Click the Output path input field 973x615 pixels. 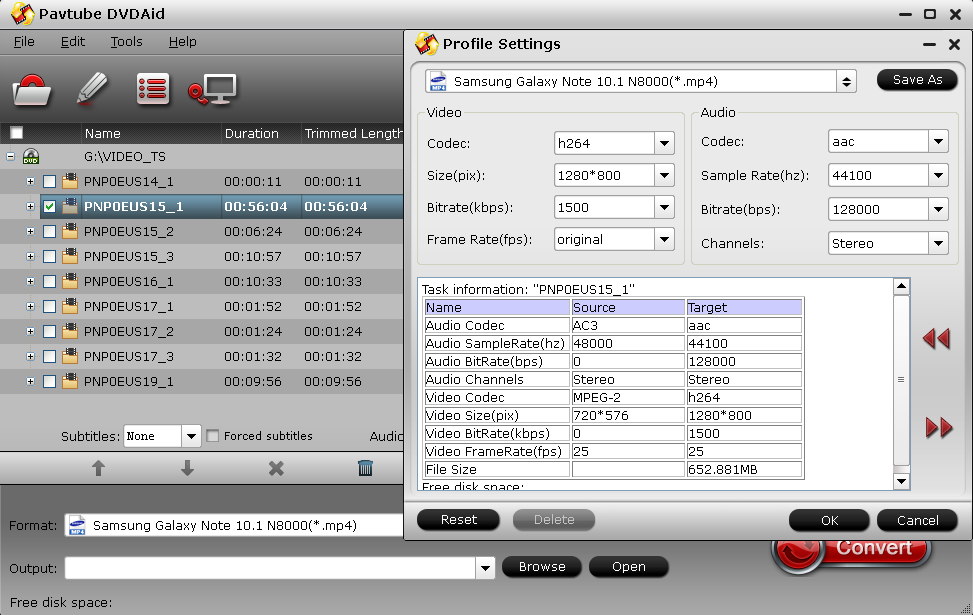(271, 568)
